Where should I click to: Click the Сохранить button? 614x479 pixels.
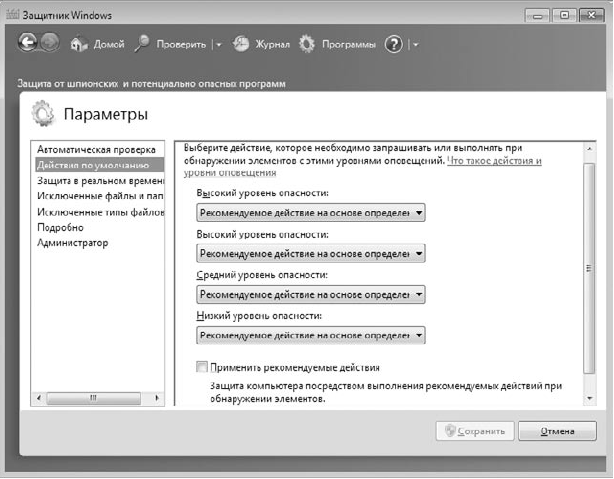(475, 431)
